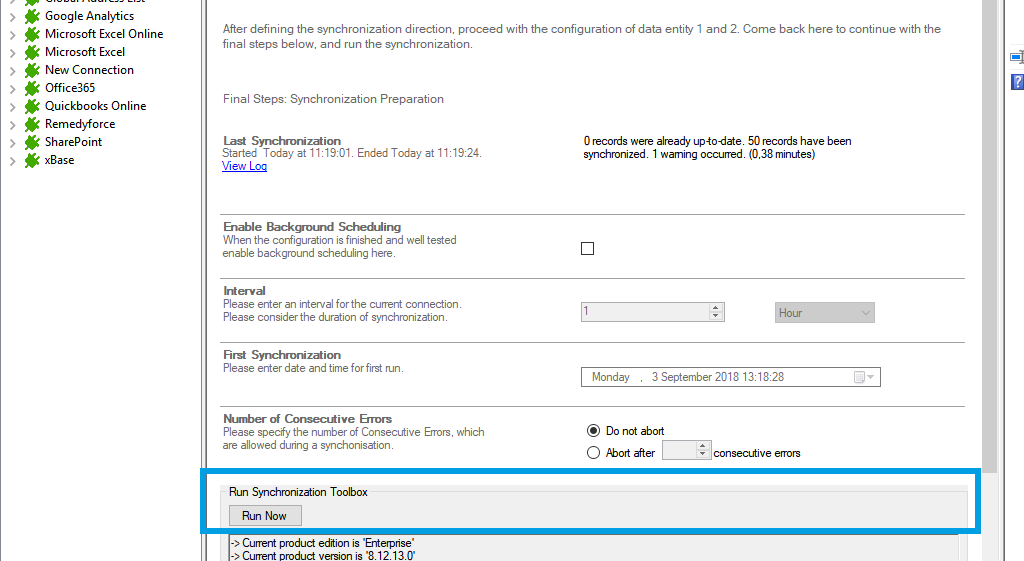Screen dimensions: 1024x561
Task: Enable the Background Scheduling checkbox
Action: point(587,249)
